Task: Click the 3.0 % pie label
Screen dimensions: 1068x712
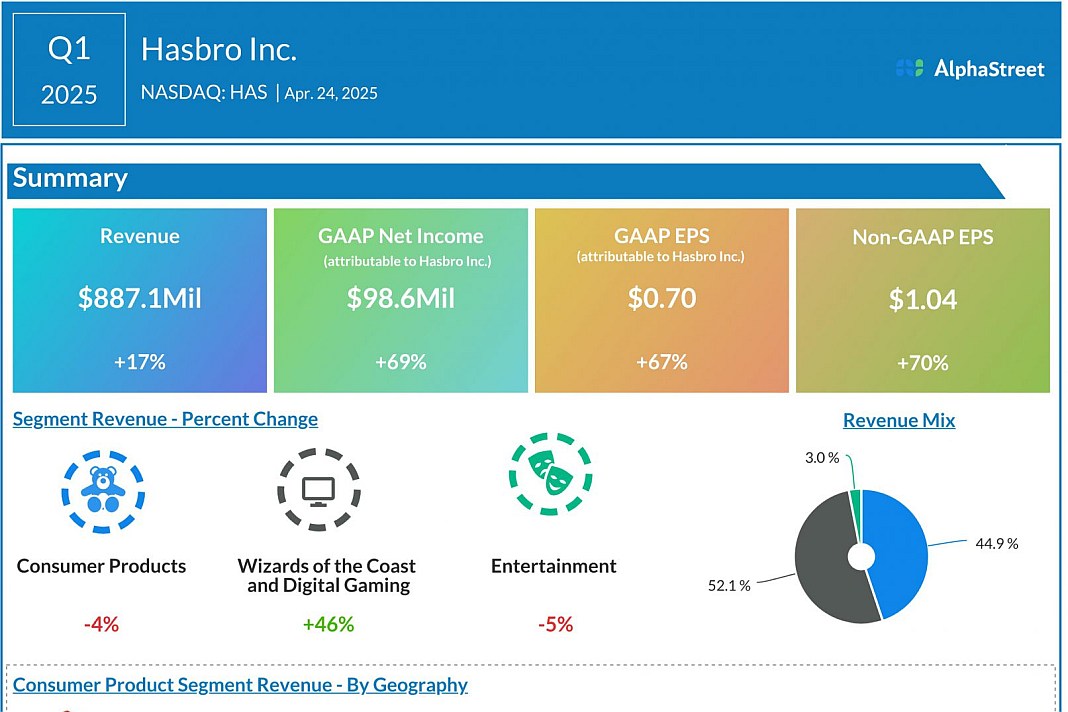Action: click(822, 458)
